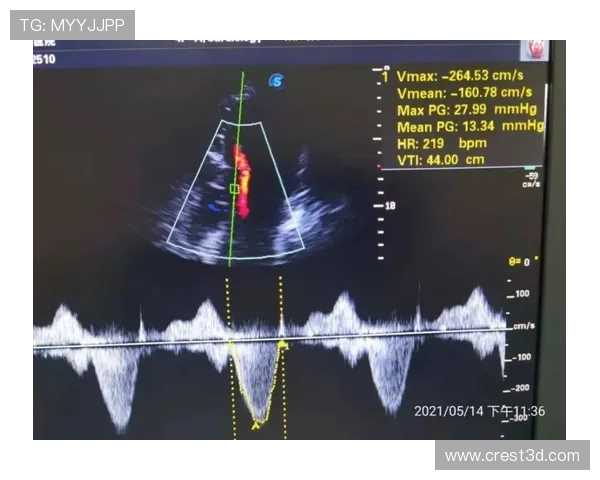This screenshot has width=600, height=480.
Task: Select the Vmax measurement readout
Action: tap(460, 76)
